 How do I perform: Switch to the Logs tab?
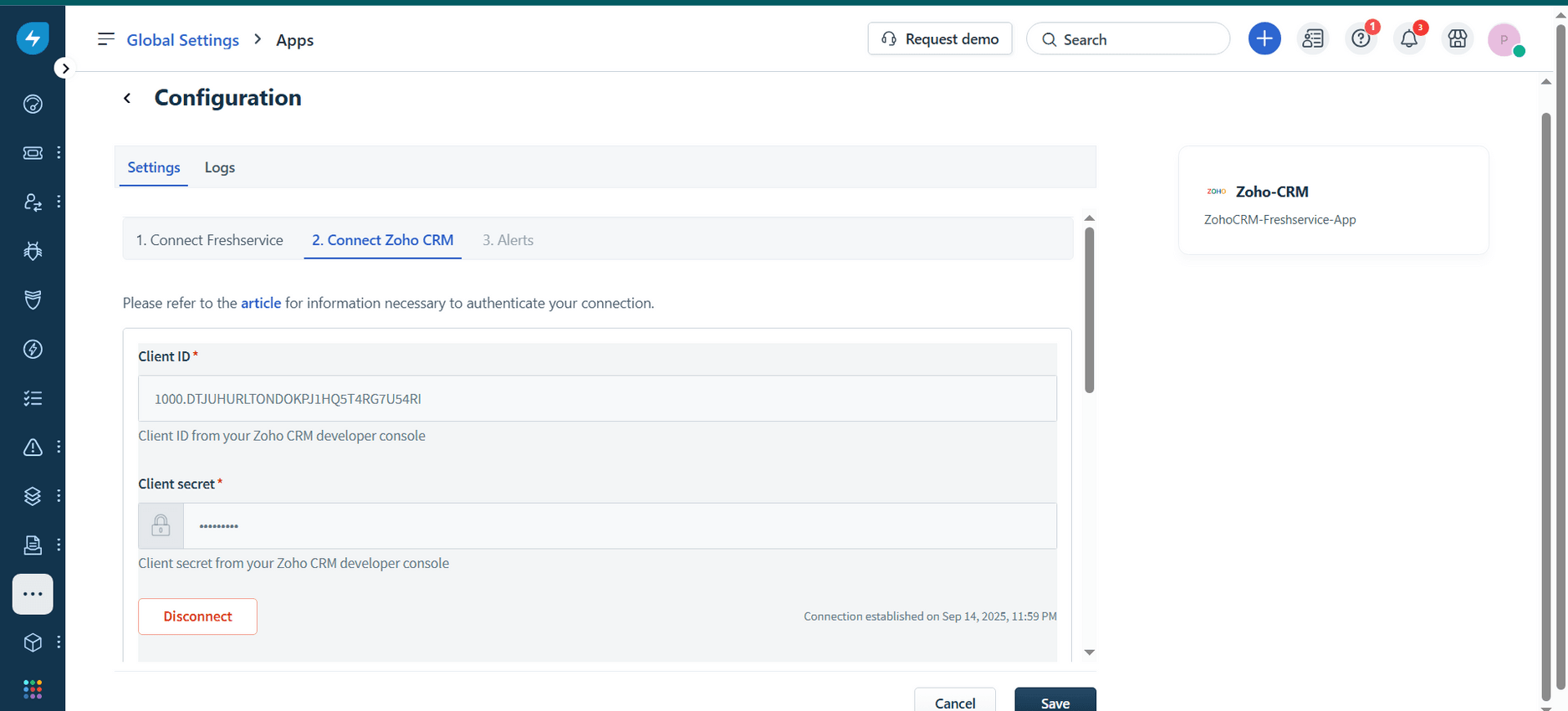220,167
